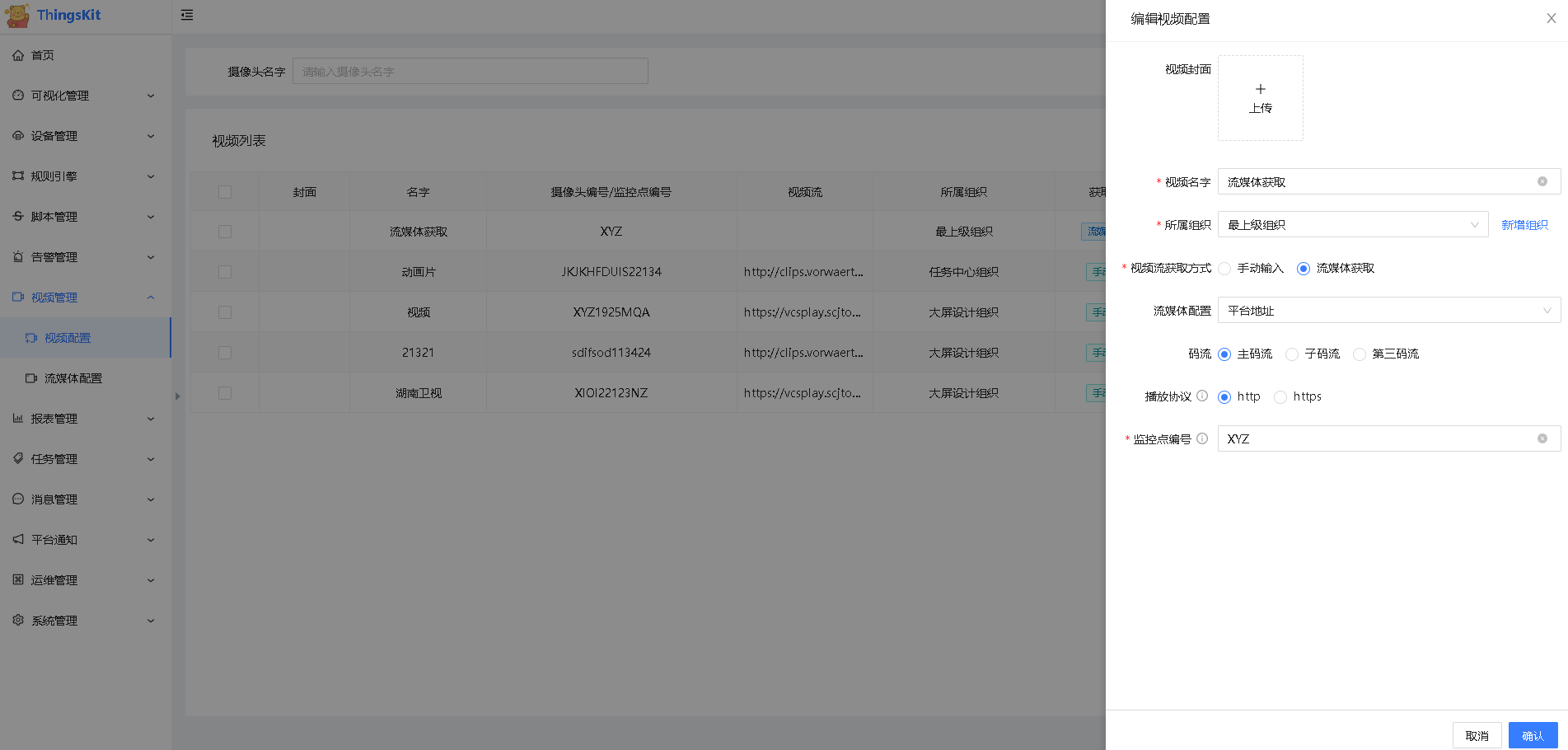Click the 流媒体配置 sub-menu icon

[x=31, y=378]
